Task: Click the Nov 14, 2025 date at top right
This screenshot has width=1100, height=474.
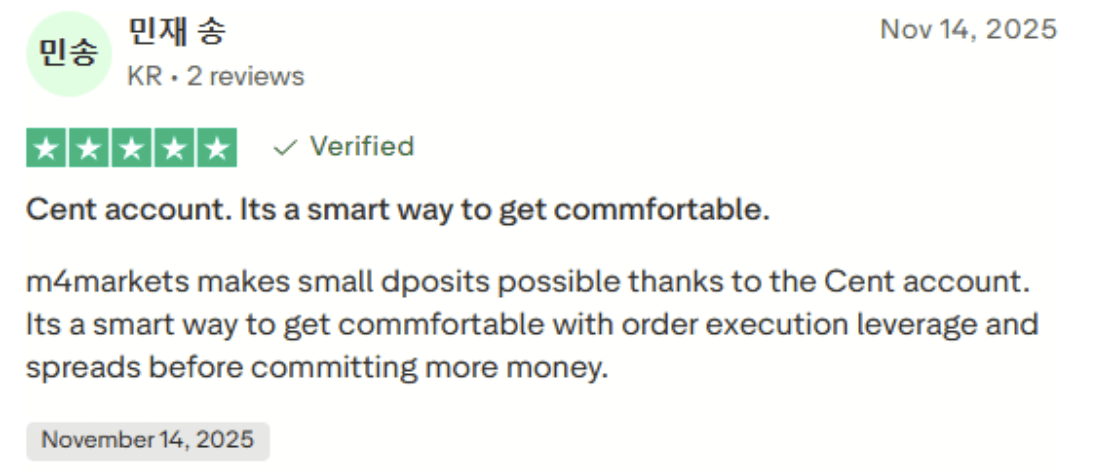Action: [967, 29]
